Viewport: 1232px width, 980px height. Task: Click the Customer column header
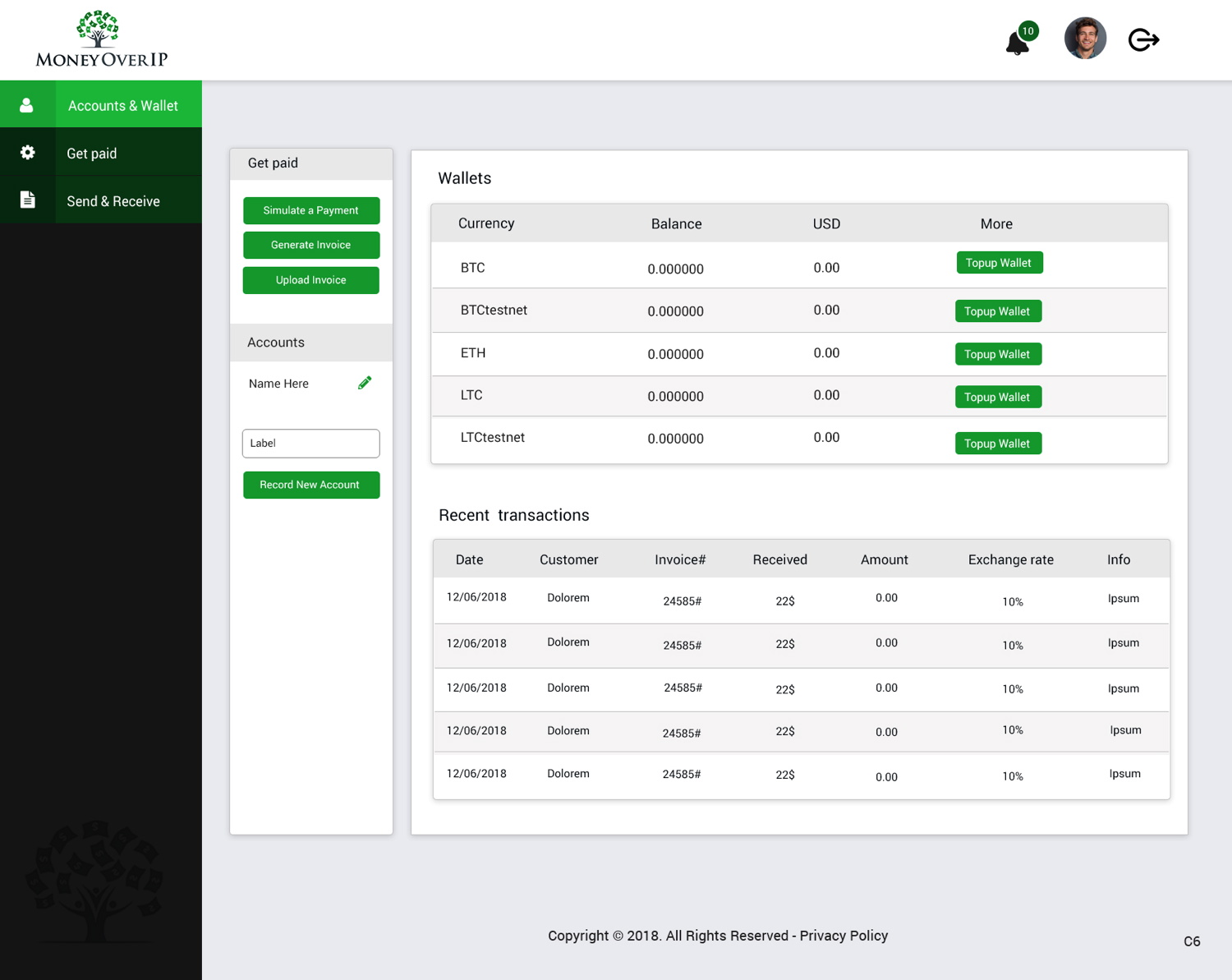click(x=568, y=559)
